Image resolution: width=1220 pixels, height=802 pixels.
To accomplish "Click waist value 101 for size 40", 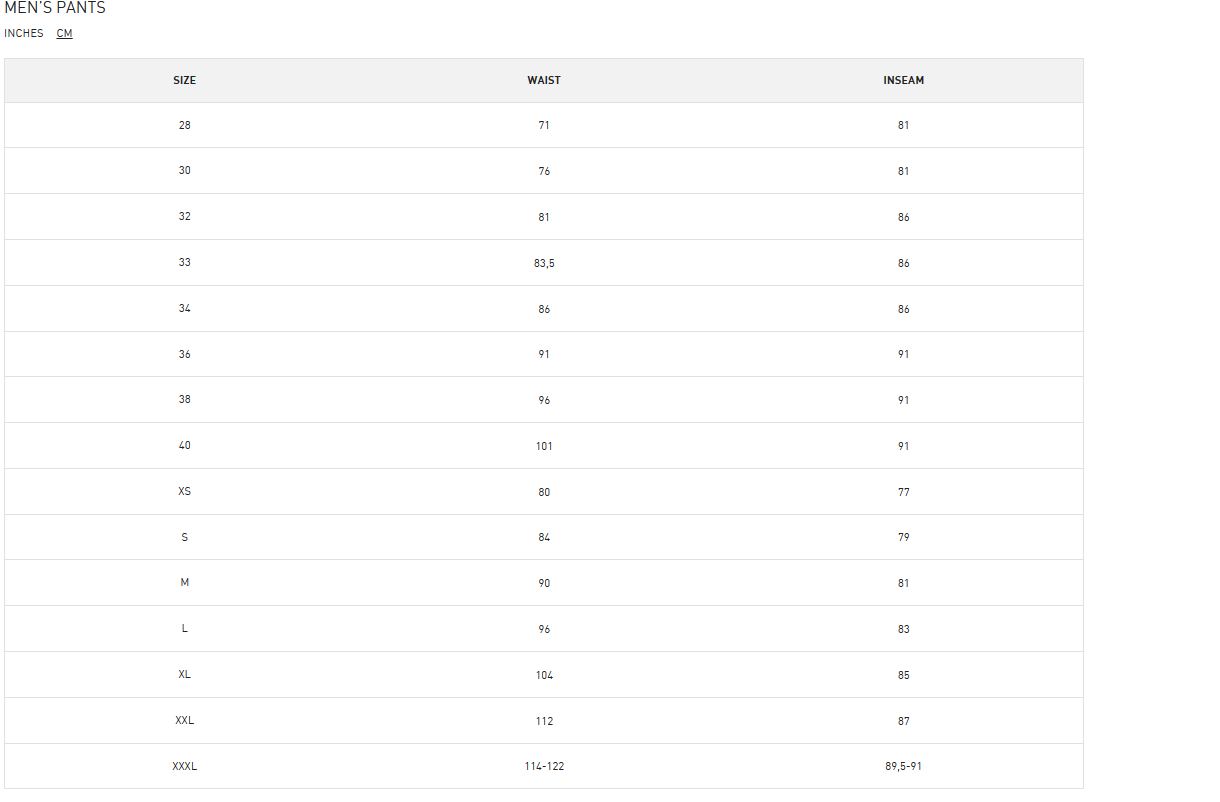I will coord(544,446).
